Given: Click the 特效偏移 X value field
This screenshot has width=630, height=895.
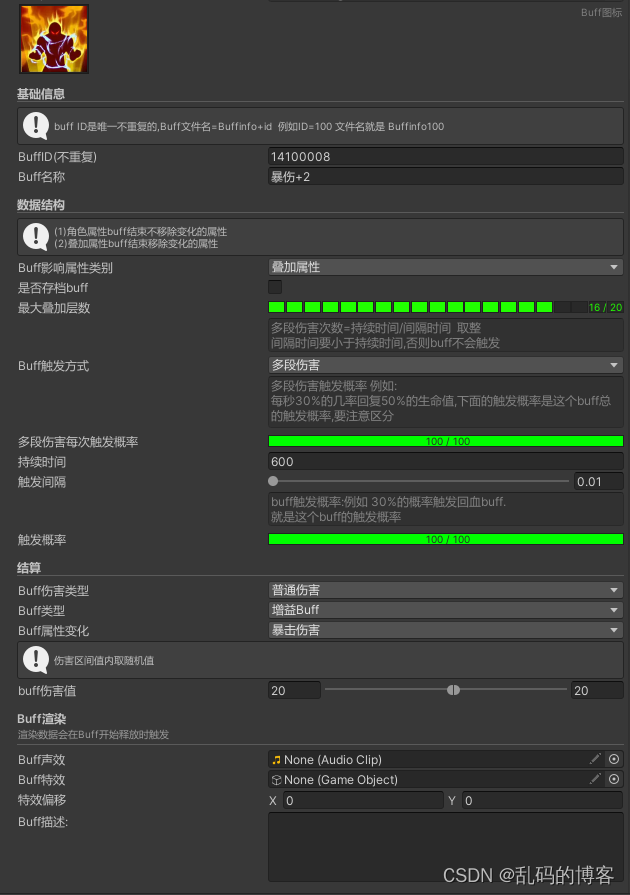Looking at the screenshot, I should (x=363, y=800).
